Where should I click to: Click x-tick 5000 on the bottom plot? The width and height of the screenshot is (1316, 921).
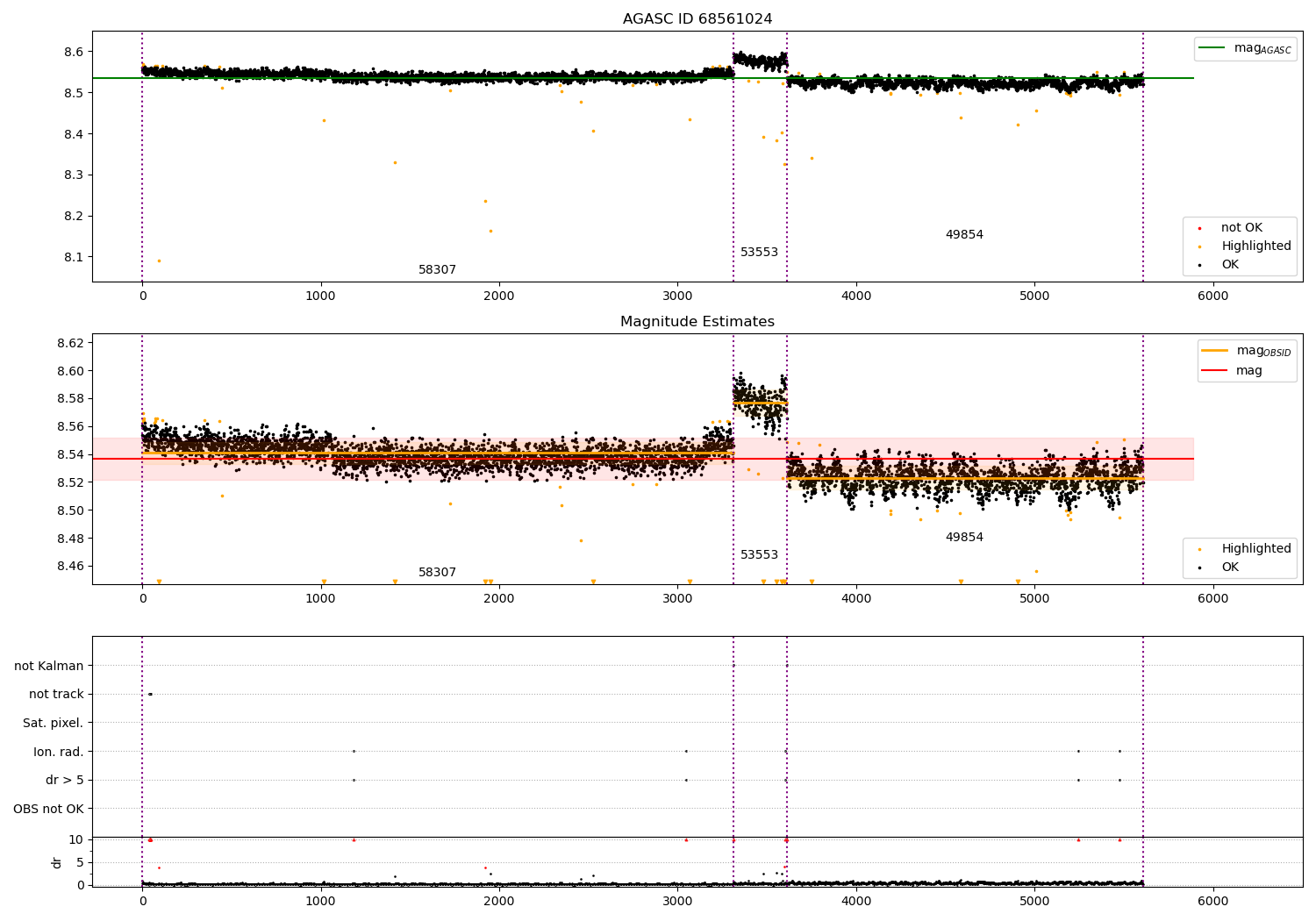(x=1035, y=902)
